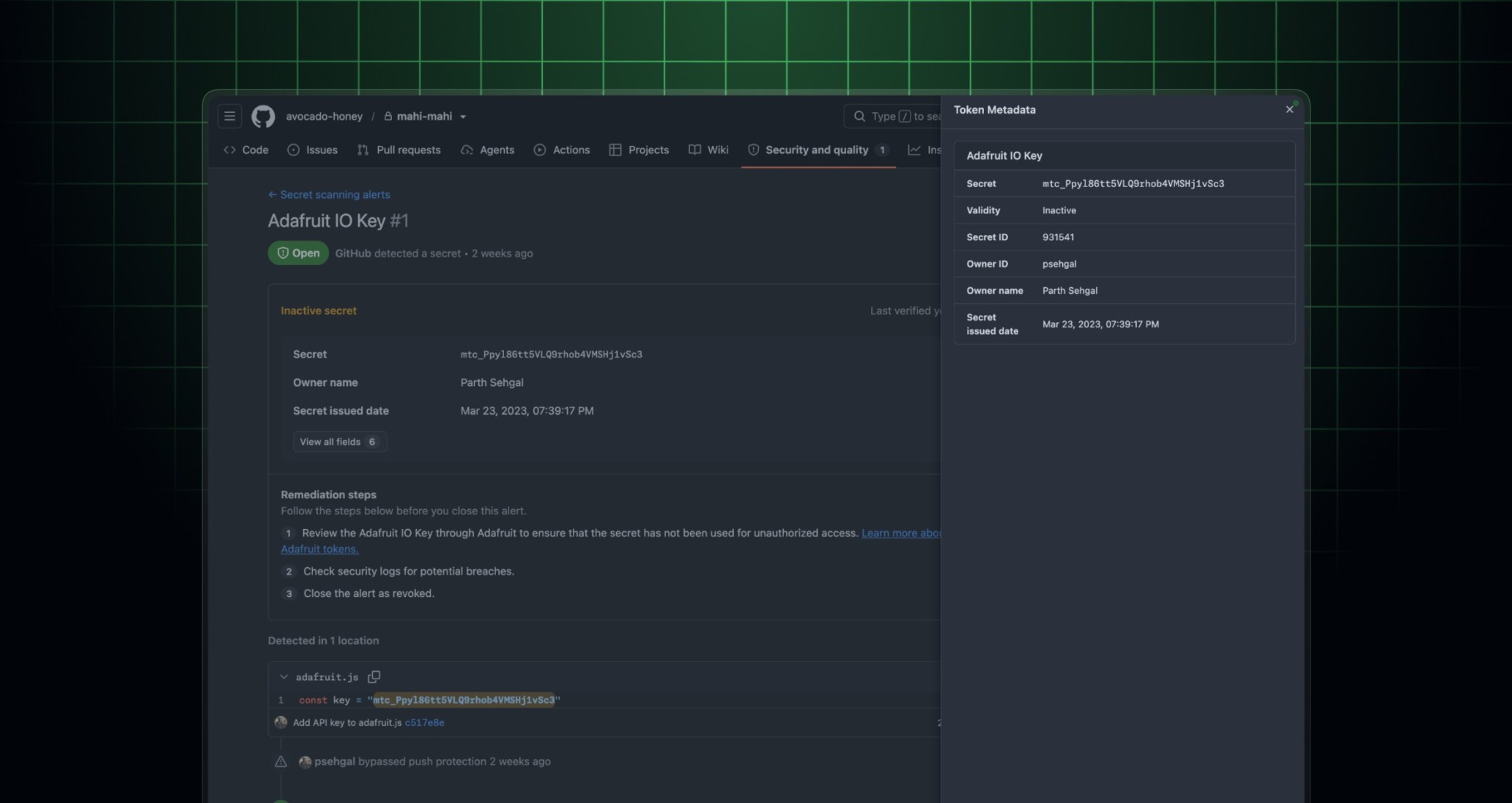Click commit author avatar beside Add API key
The height and width of the screenshot is (803, 1512).
[x=281, y=723]
